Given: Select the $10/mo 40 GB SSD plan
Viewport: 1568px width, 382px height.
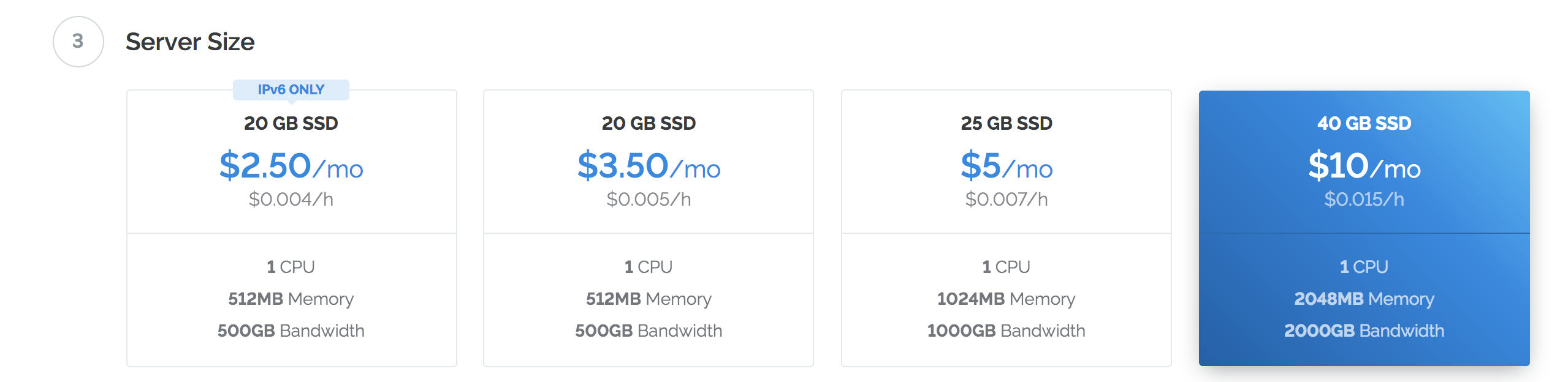Looking at the screenshot, I should [x=1364, y=228].
